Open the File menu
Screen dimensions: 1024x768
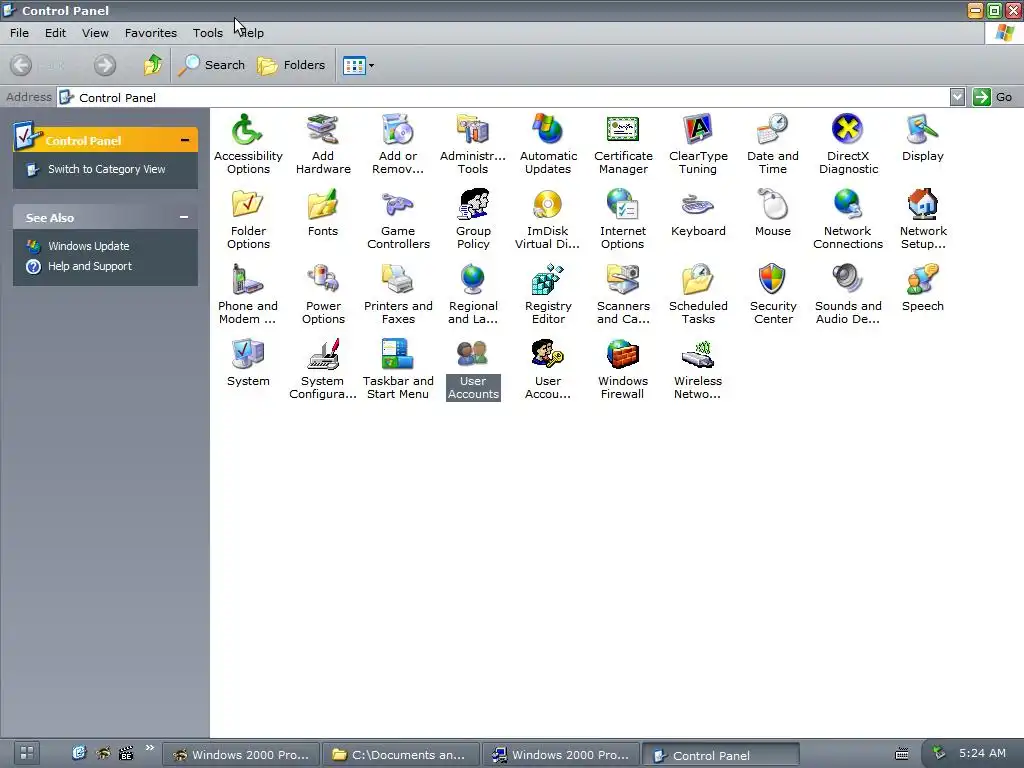click(19, 33)
